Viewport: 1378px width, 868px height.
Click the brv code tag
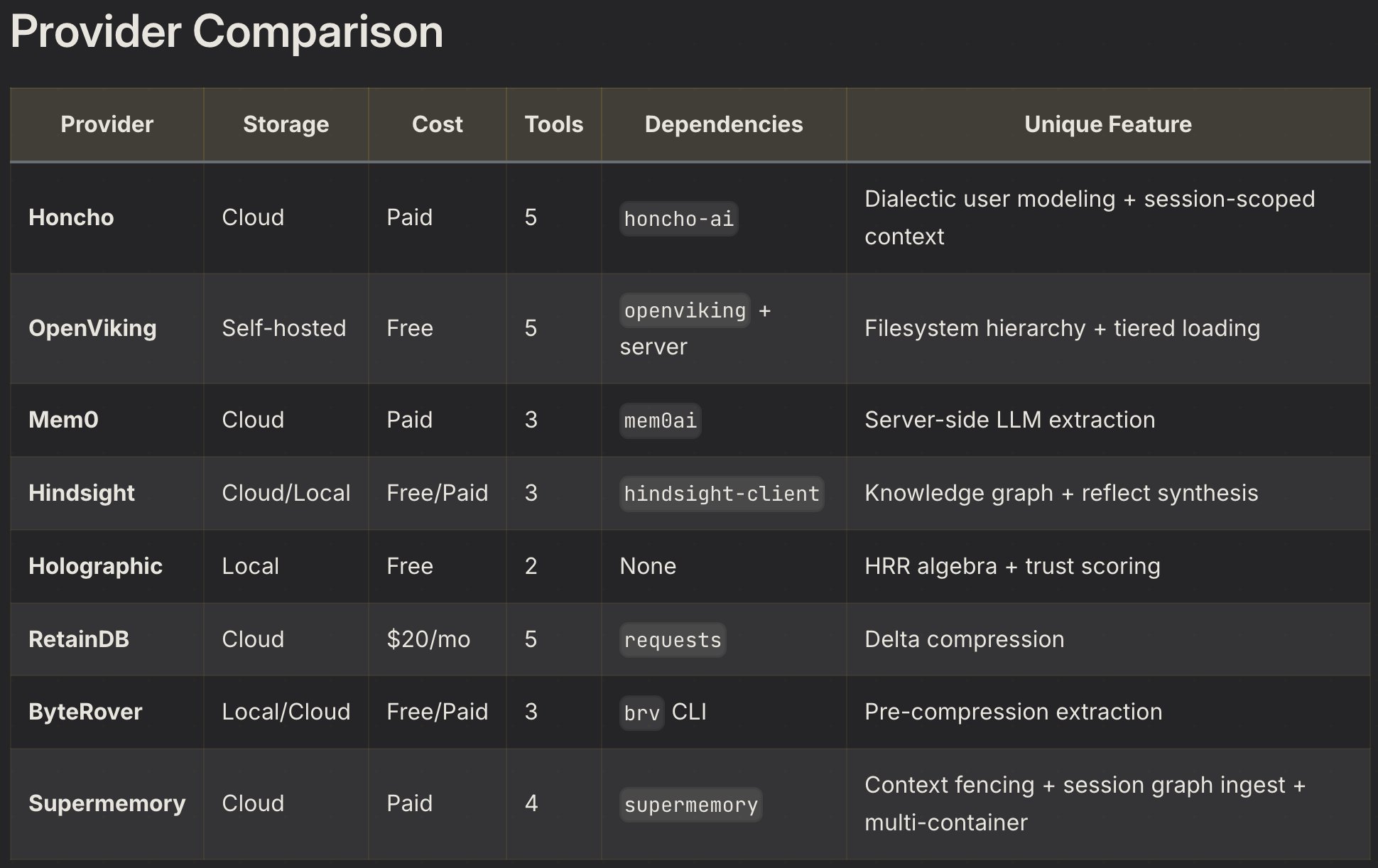642,712
